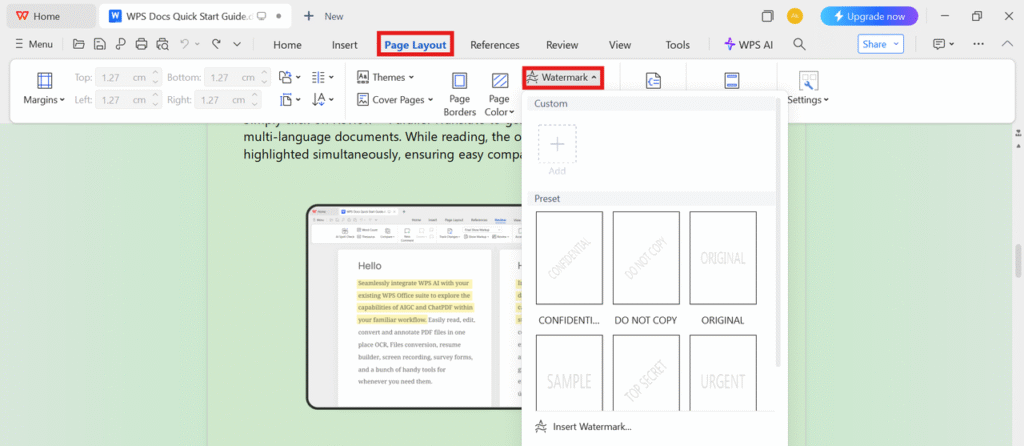Viewport: 1024px width, 446px height.
Task: Select the Page Layout tab
Action: click(x=415, y=45)
